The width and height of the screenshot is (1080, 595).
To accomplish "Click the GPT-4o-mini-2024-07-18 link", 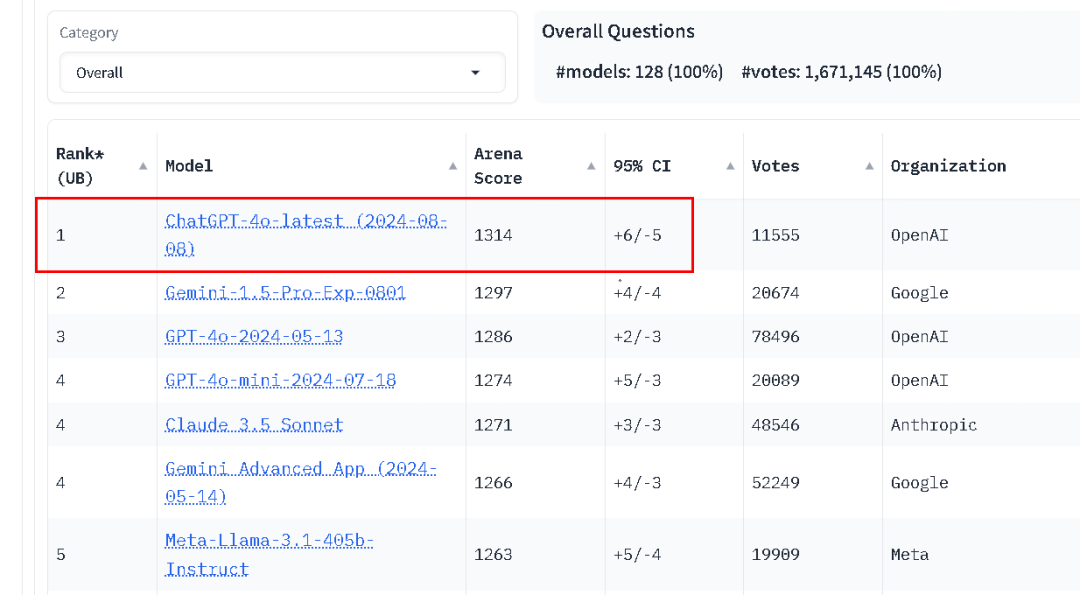I will pos(280,381).
